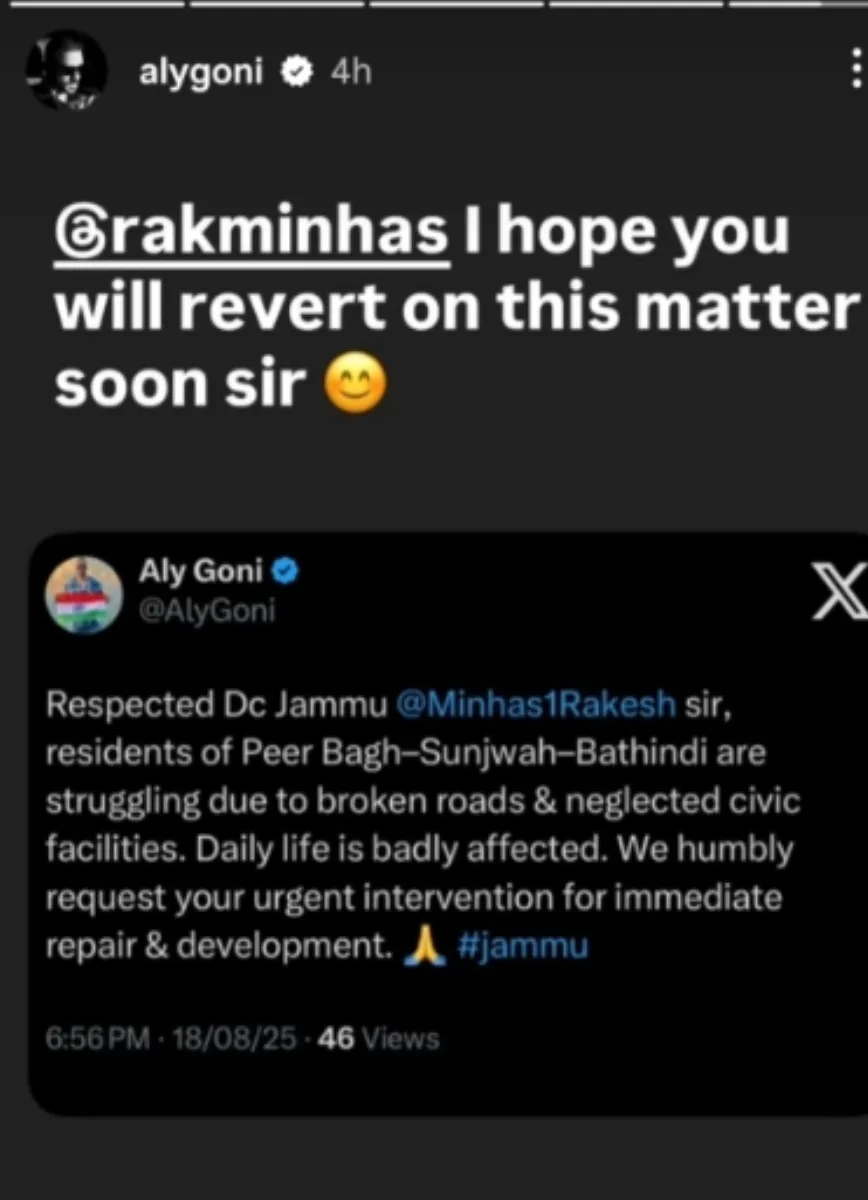Image resolution: width=868 pixels, height=1200 pixels.
Task: Click the 6:56 PM 18/08/25 timestamp
Action: pos(172,1038)
